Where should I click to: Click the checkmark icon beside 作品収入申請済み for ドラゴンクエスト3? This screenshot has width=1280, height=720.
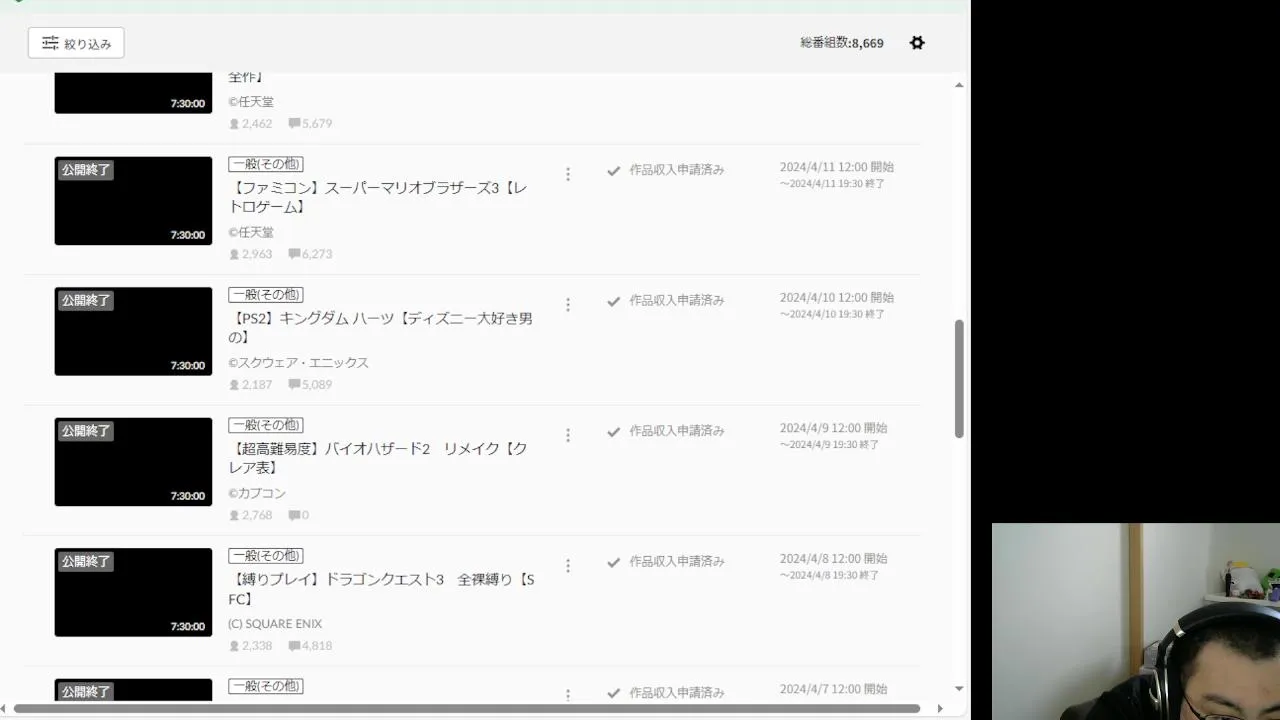(614, 562)
